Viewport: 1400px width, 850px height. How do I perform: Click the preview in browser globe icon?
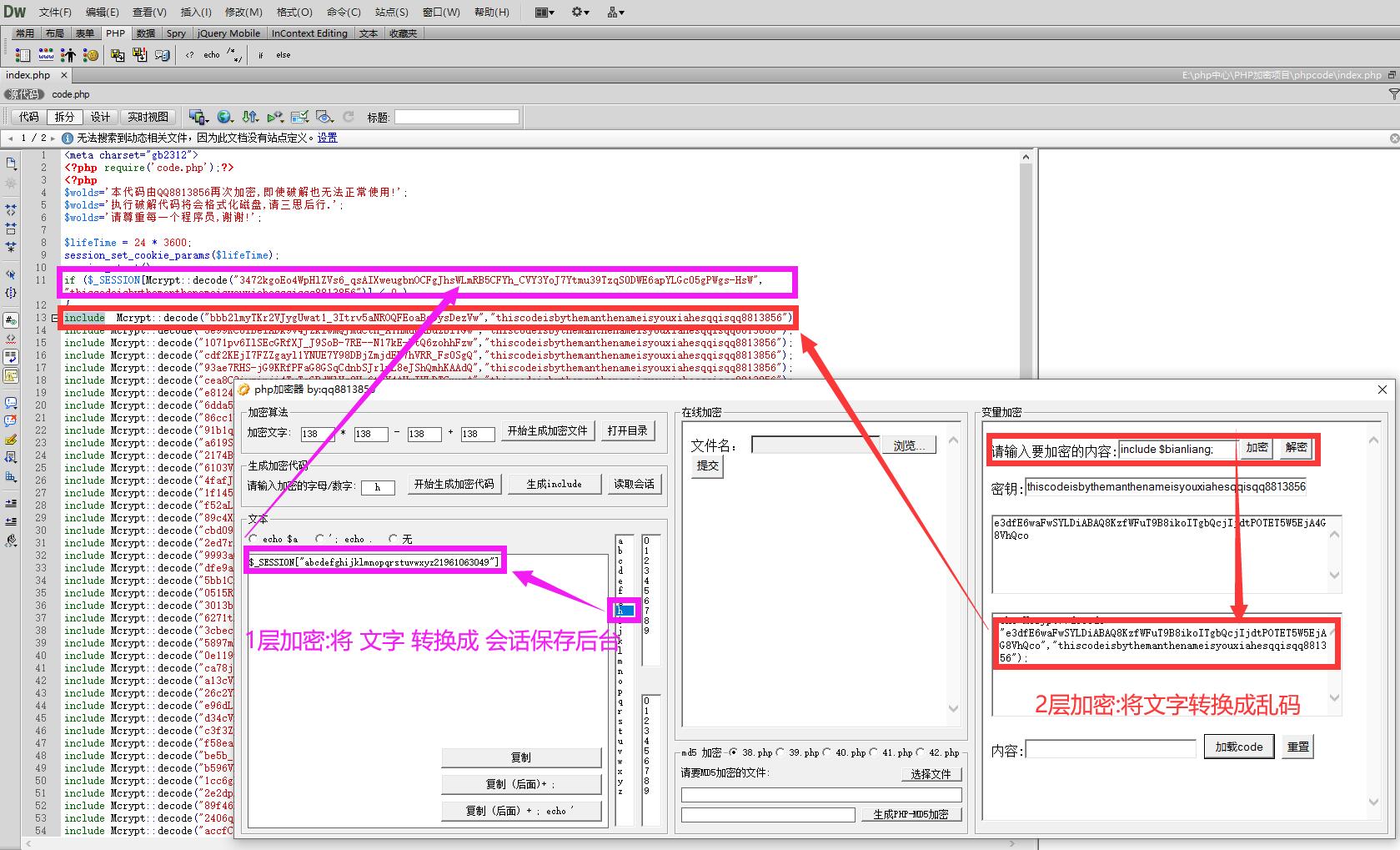pos(224,117)
